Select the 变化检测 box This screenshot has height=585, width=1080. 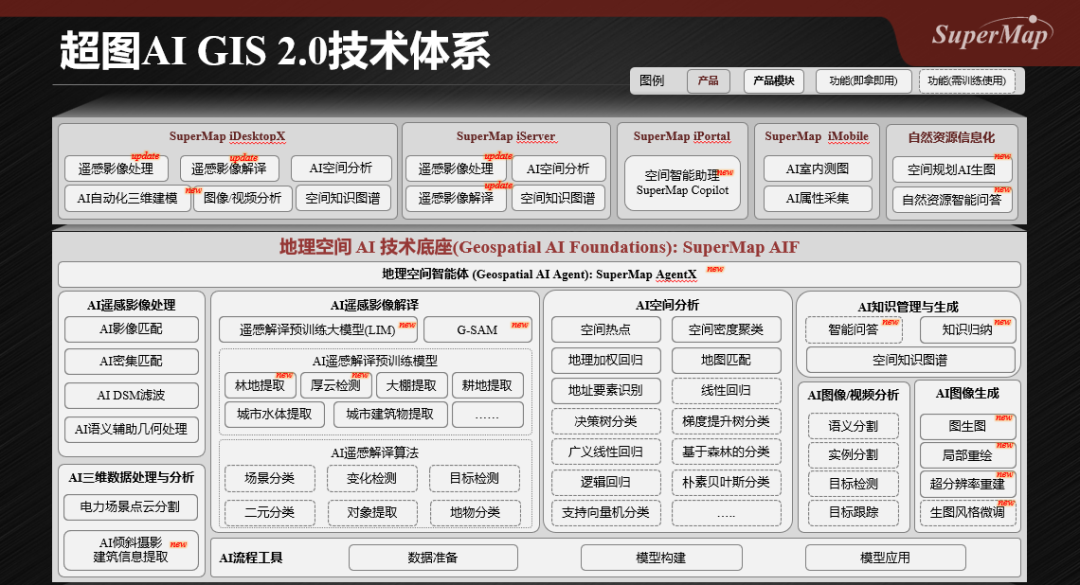[372, 478]
